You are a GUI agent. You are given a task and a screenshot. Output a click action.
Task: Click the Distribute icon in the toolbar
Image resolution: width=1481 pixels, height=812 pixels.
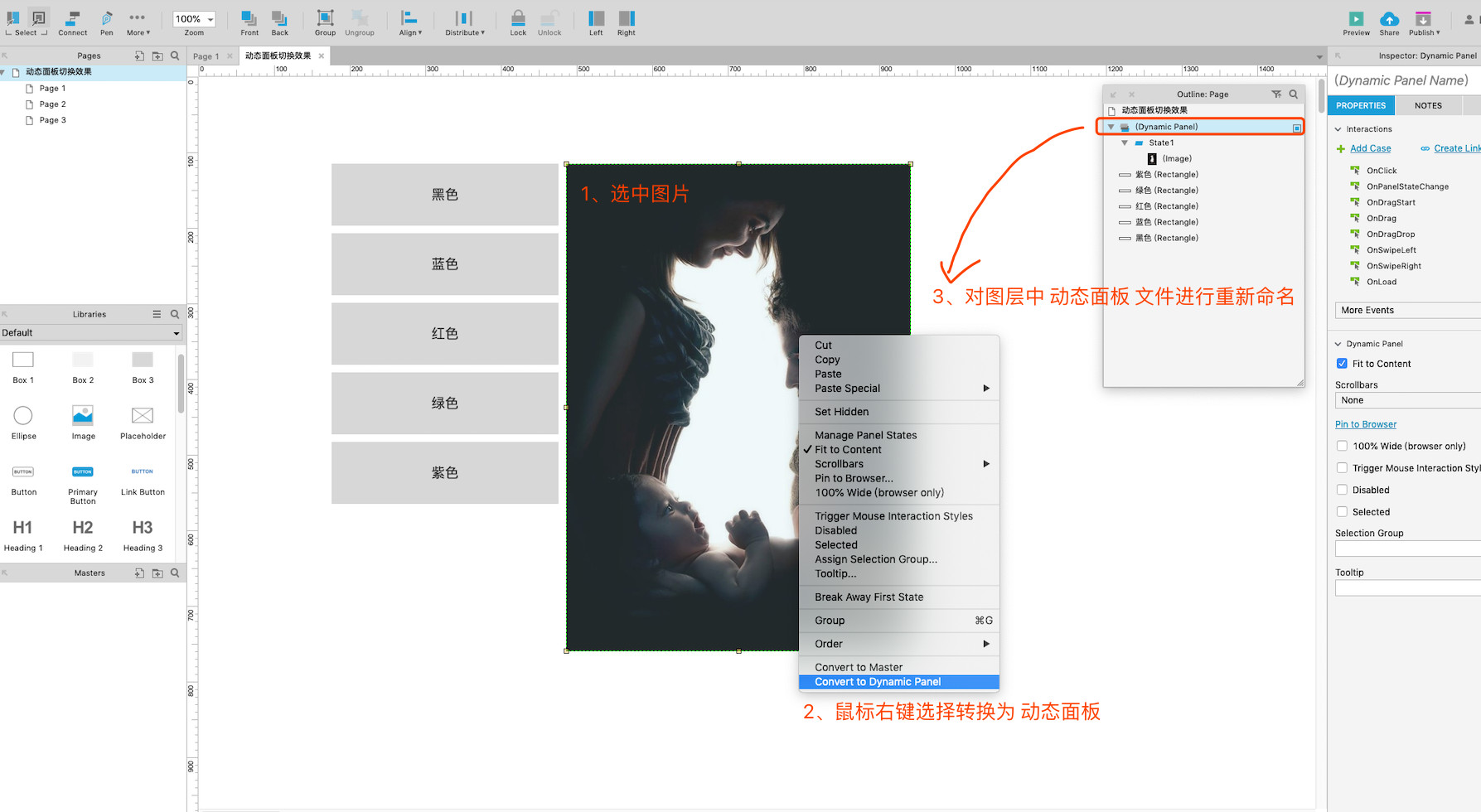(462, 18)
